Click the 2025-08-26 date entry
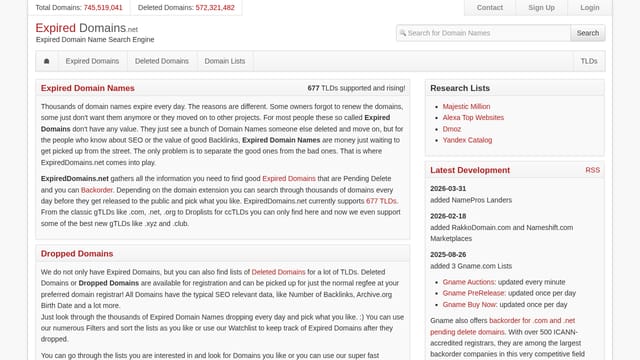 point(448,255)
